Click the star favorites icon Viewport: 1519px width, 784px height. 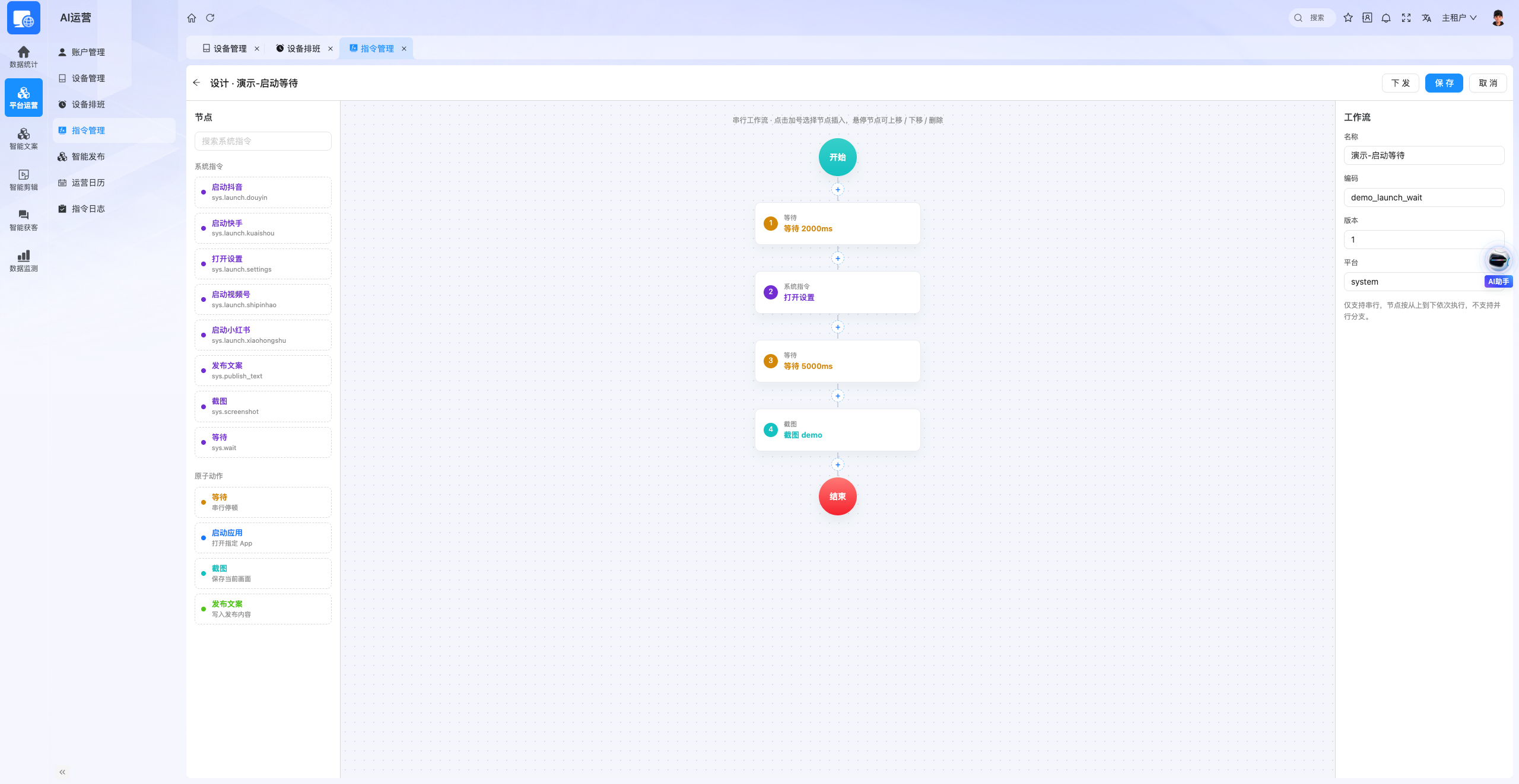(1348, 18)
